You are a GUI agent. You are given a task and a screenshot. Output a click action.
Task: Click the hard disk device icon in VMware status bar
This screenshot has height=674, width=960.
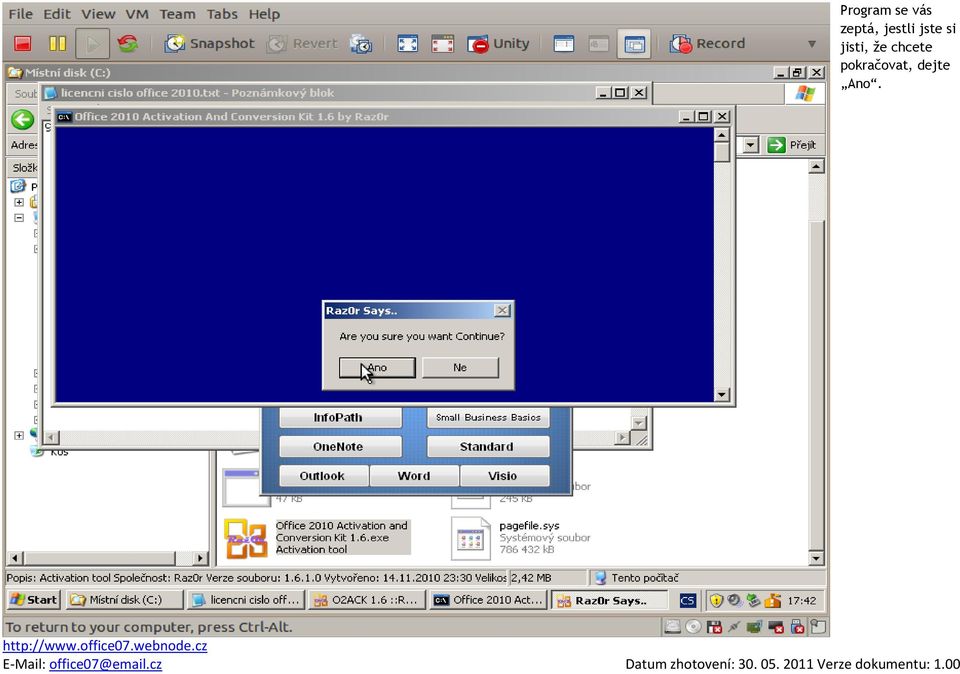coord(673,627)
